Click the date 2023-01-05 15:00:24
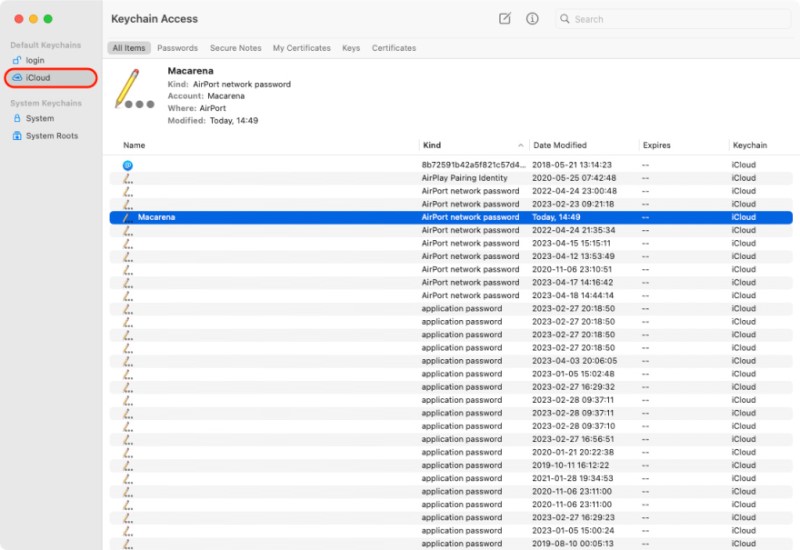The height and width of the screenshot is (550, 800). click(x=573, y=531)
